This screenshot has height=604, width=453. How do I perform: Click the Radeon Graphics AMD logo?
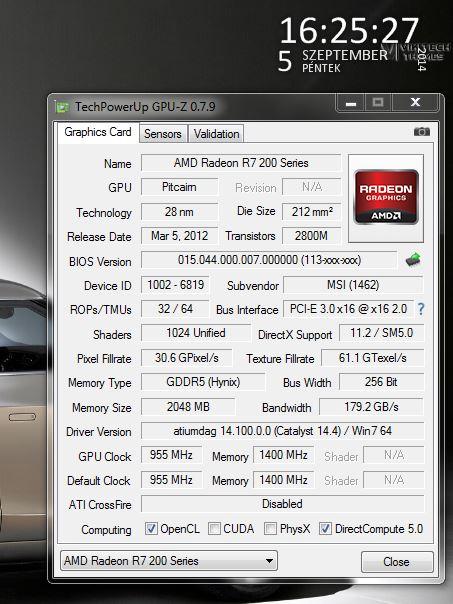click(386, 198)
